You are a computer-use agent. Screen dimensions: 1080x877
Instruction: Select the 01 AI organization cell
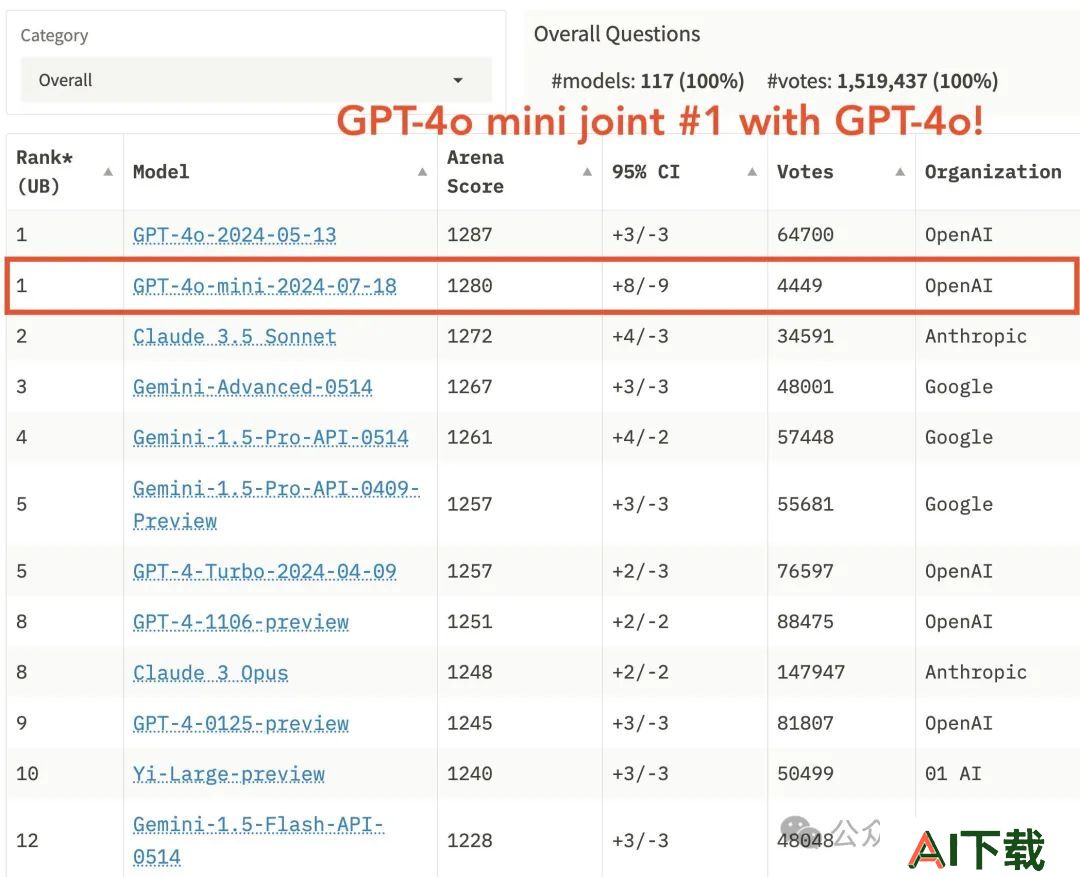pos(953,774)
